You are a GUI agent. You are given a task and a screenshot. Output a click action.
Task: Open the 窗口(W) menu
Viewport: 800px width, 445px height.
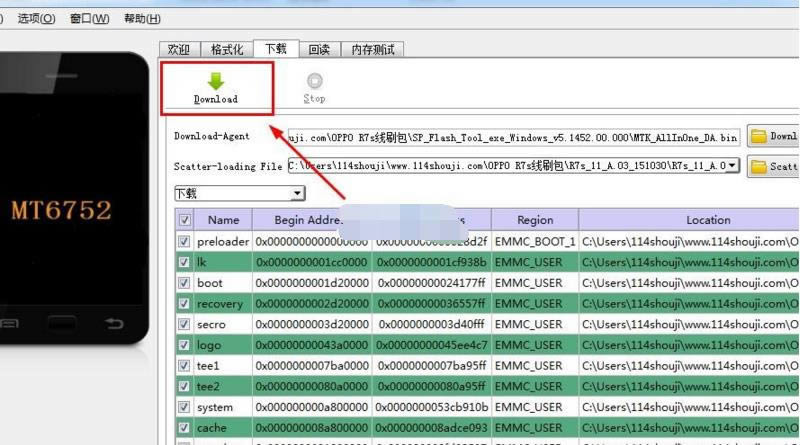point(89,19)
